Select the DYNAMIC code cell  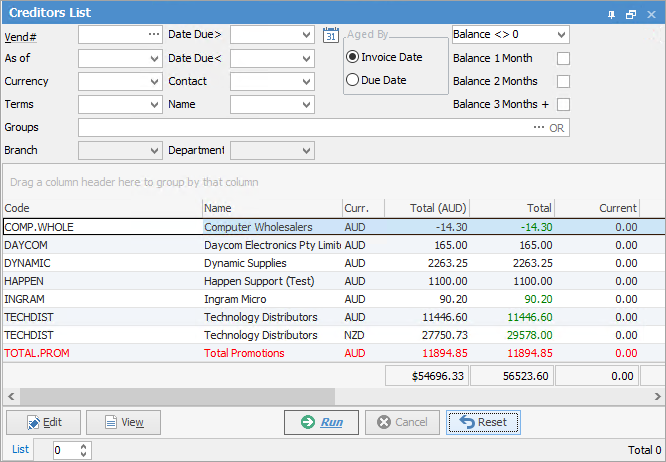pos(102,263)
